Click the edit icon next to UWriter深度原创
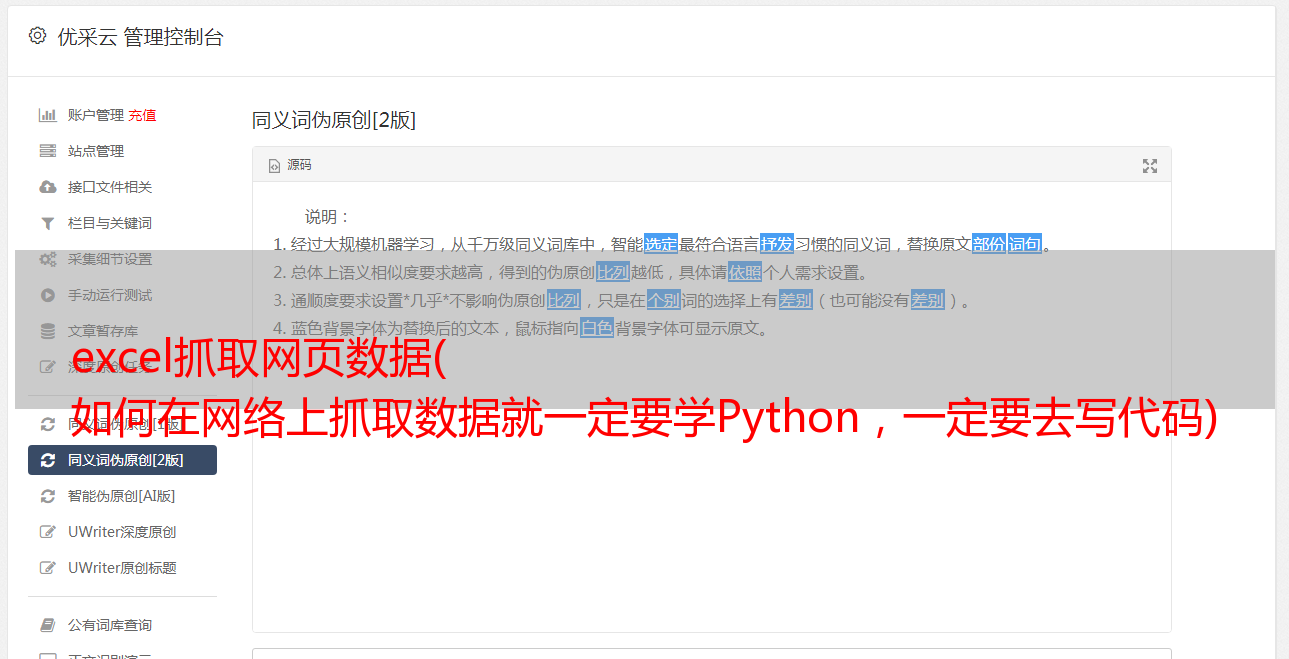Screen dimensions: 1289x659 coord(47,532)
